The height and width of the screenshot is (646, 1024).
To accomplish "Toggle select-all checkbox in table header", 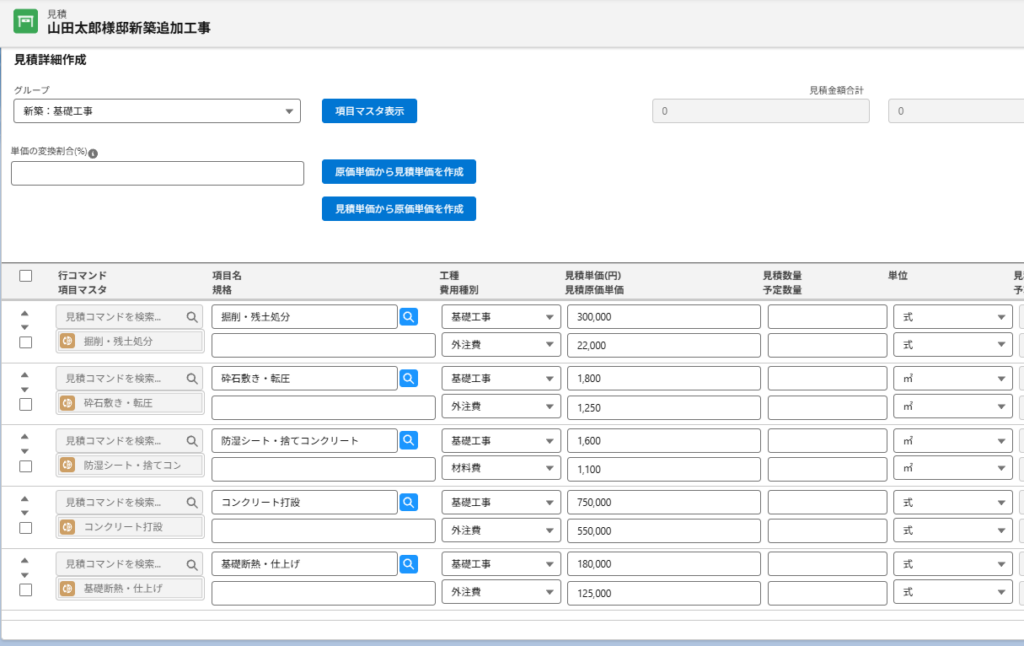I will [x=25, y=276].
